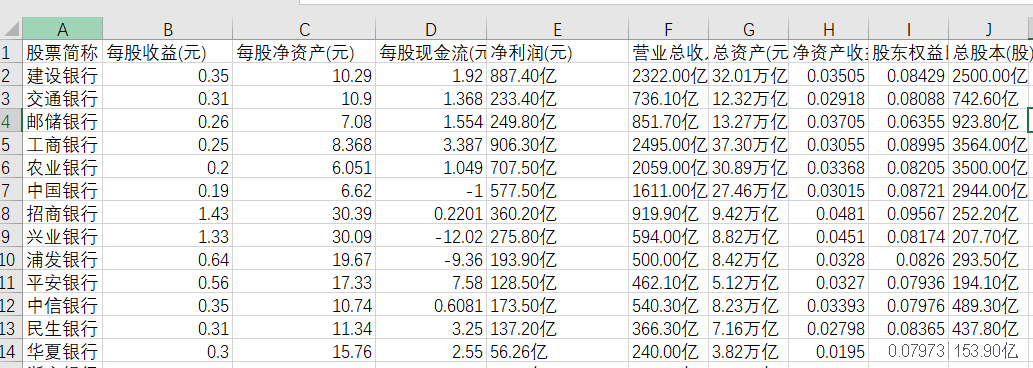Select the 农业银行 cell
Viewport: 1033px width, 368px height.
coord(63,167)
